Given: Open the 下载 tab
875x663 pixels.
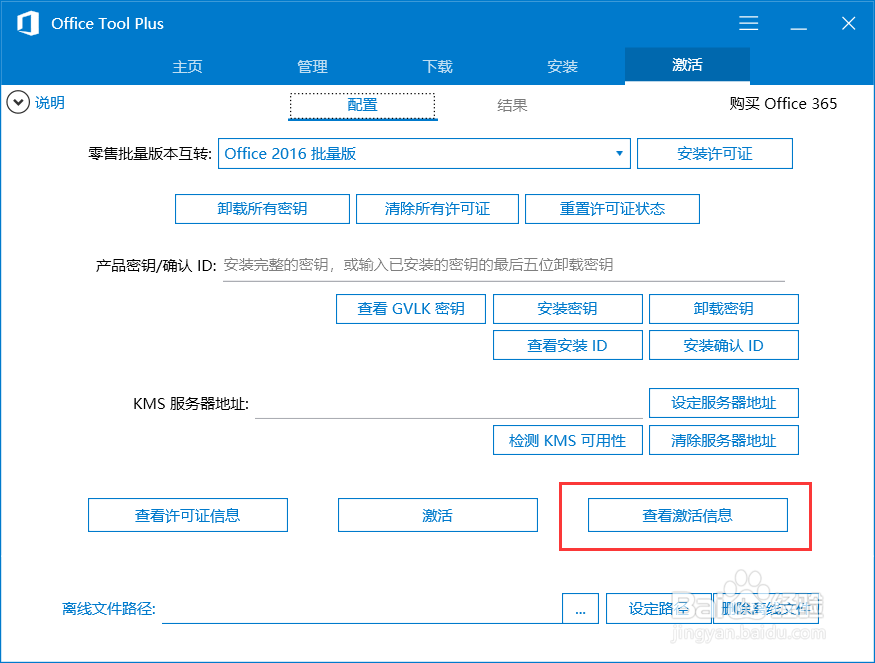Looking at the screenshot, I should 438,66.
